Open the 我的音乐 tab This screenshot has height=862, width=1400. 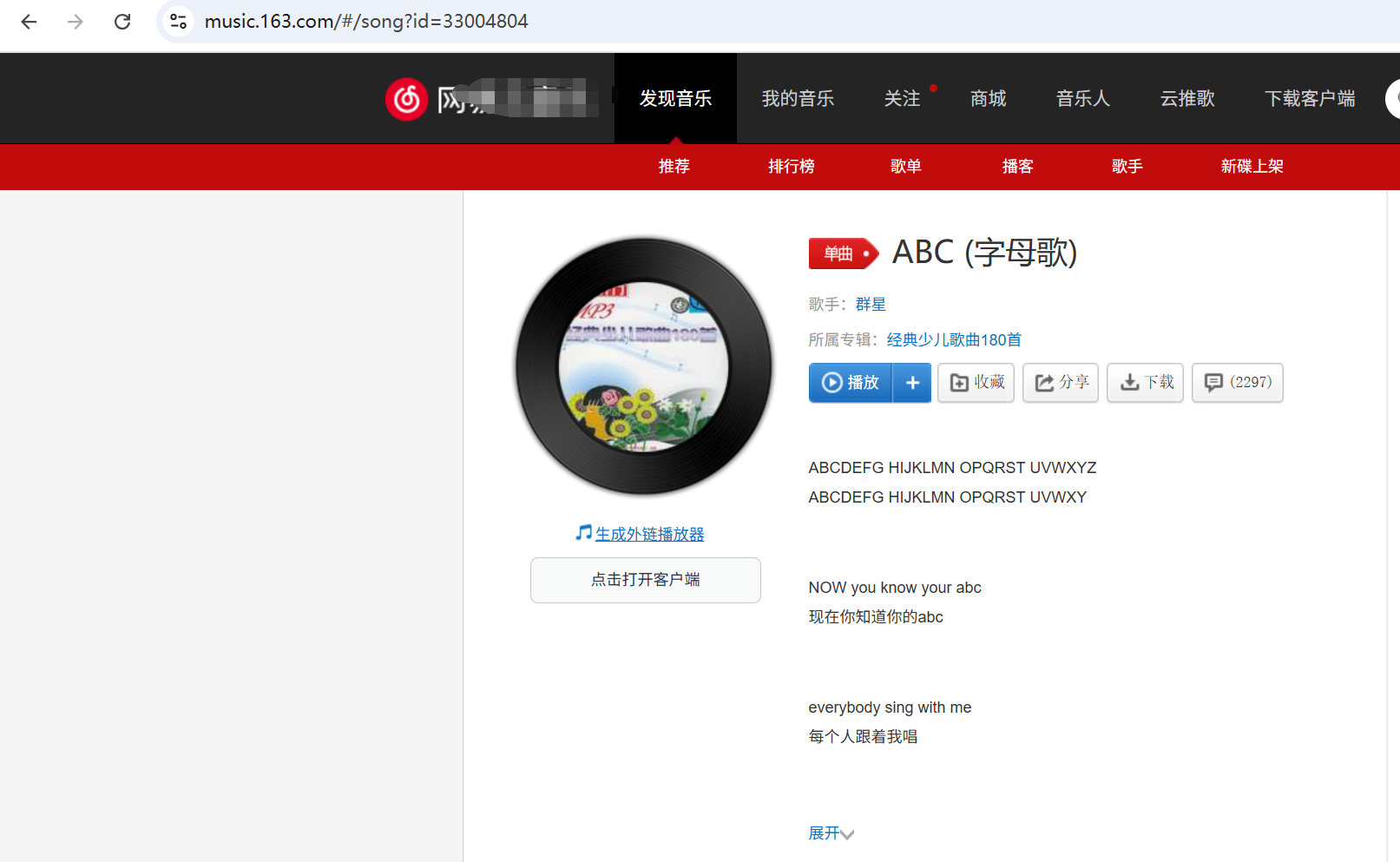tap(798, 99)
